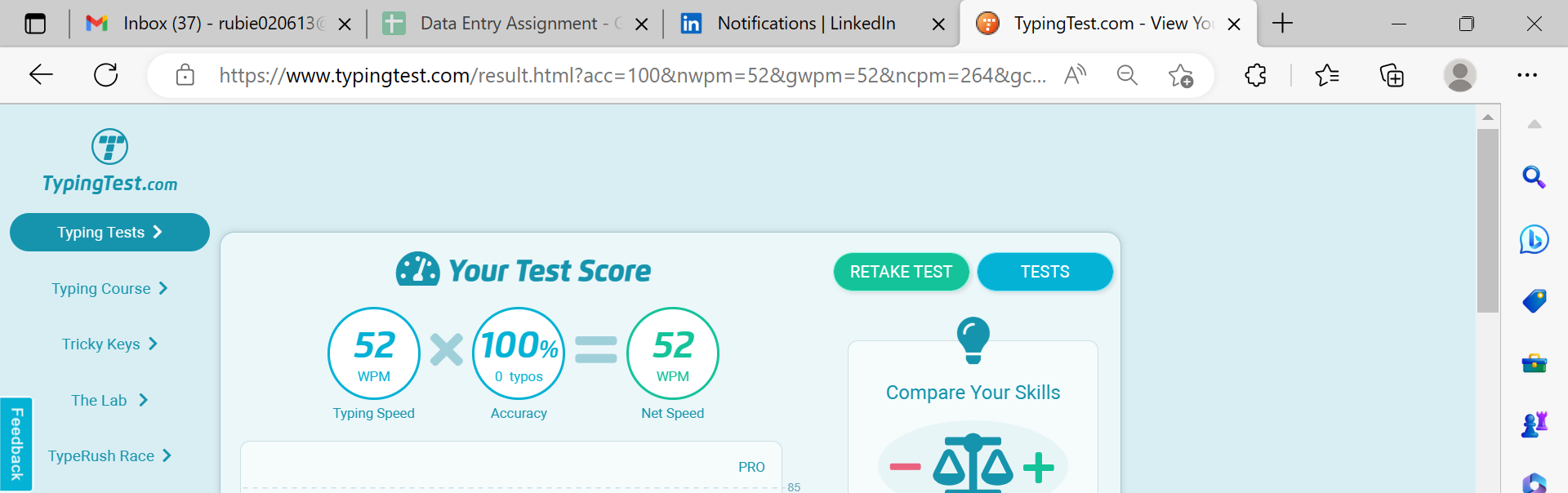
Task: Click the 'Accuracy' label
Action: pyautogui.click(x=519, y=413)
